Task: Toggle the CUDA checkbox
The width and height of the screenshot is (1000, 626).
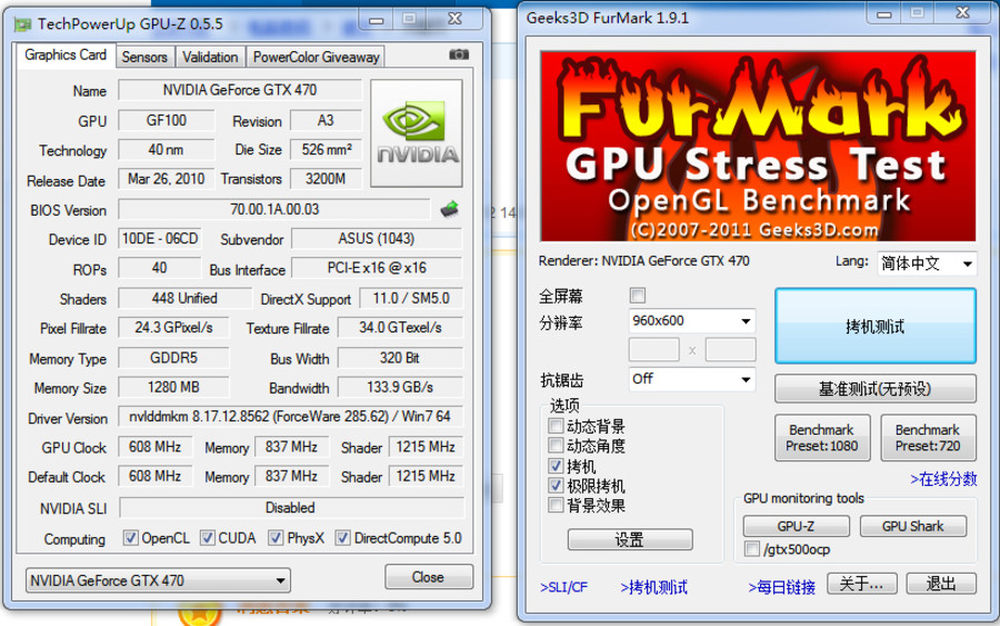Action: click(207, 538)
